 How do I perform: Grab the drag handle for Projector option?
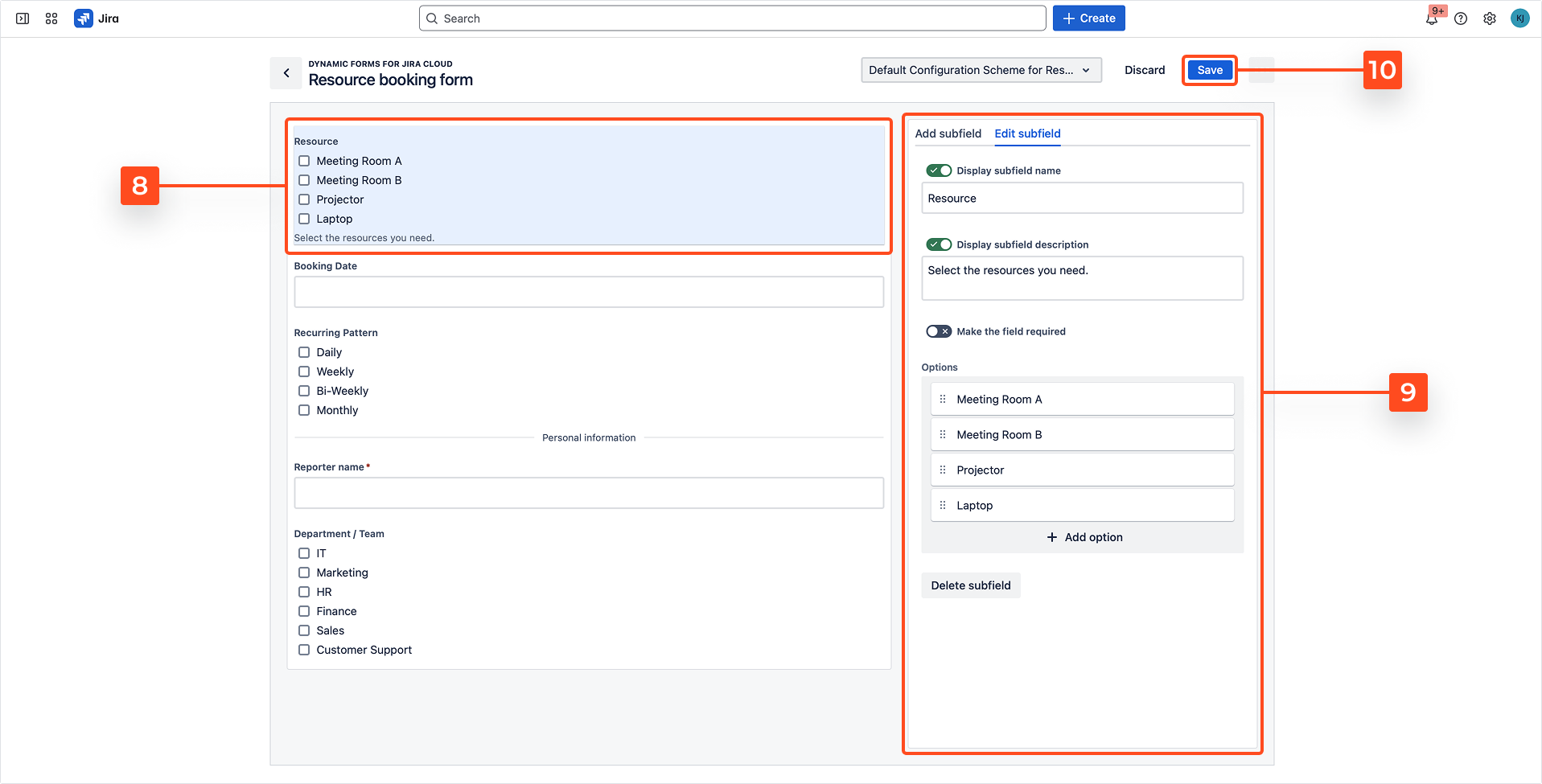pos(943,470)
